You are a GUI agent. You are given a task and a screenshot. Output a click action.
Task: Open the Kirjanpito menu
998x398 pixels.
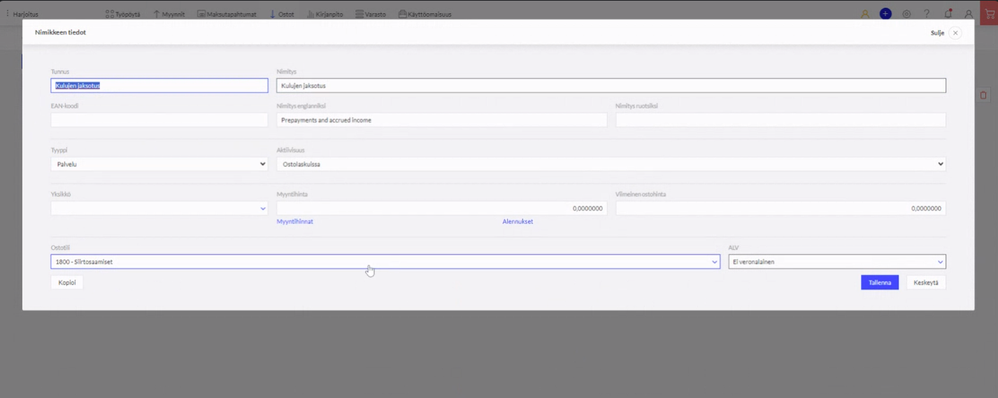coord(325,13)
